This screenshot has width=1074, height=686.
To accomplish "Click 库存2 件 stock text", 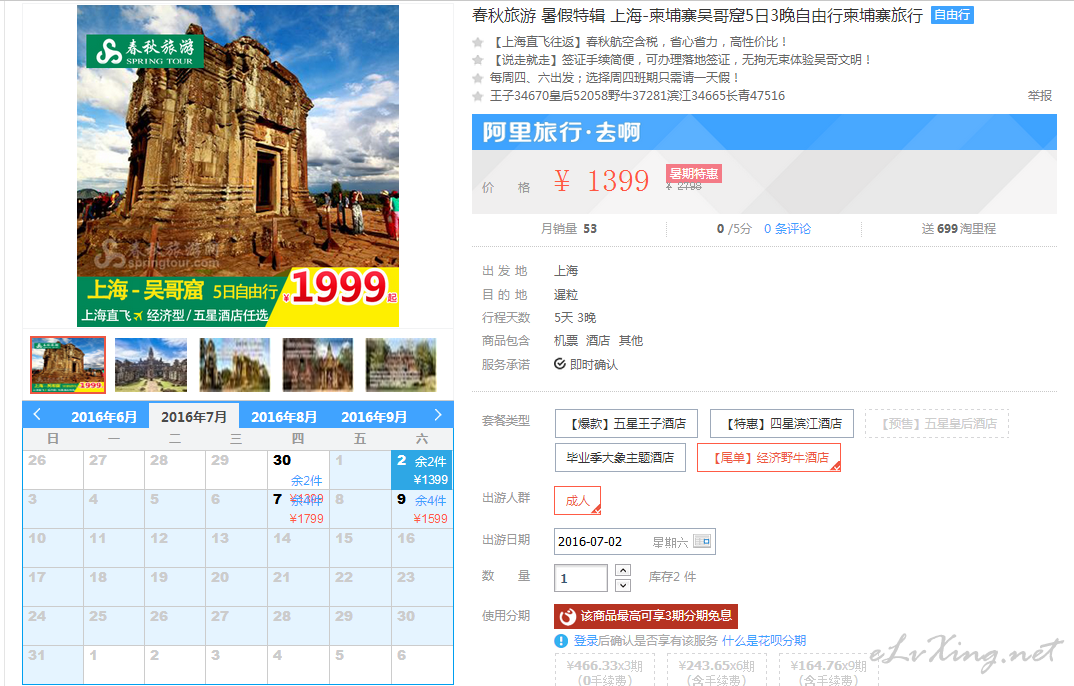I will [672, 577].
